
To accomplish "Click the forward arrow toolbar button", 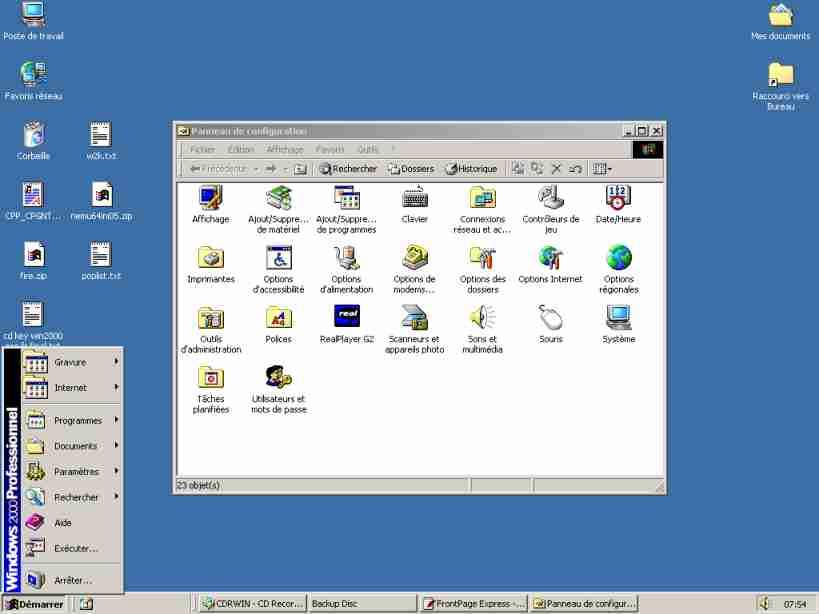I will pos(271,169).
